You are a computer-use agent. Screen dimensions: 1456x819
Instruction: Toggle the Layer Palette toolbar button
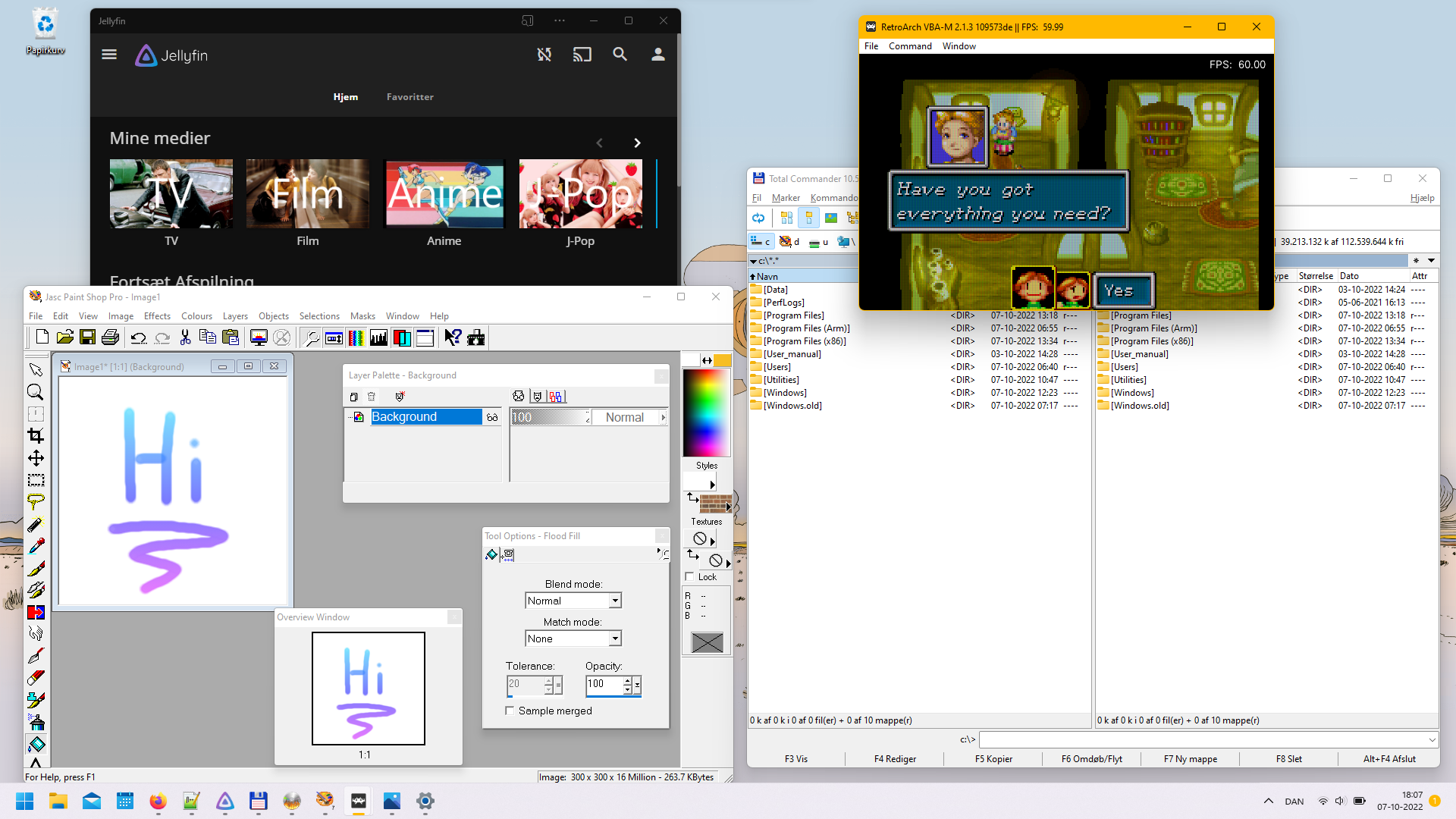click(402, 337)
